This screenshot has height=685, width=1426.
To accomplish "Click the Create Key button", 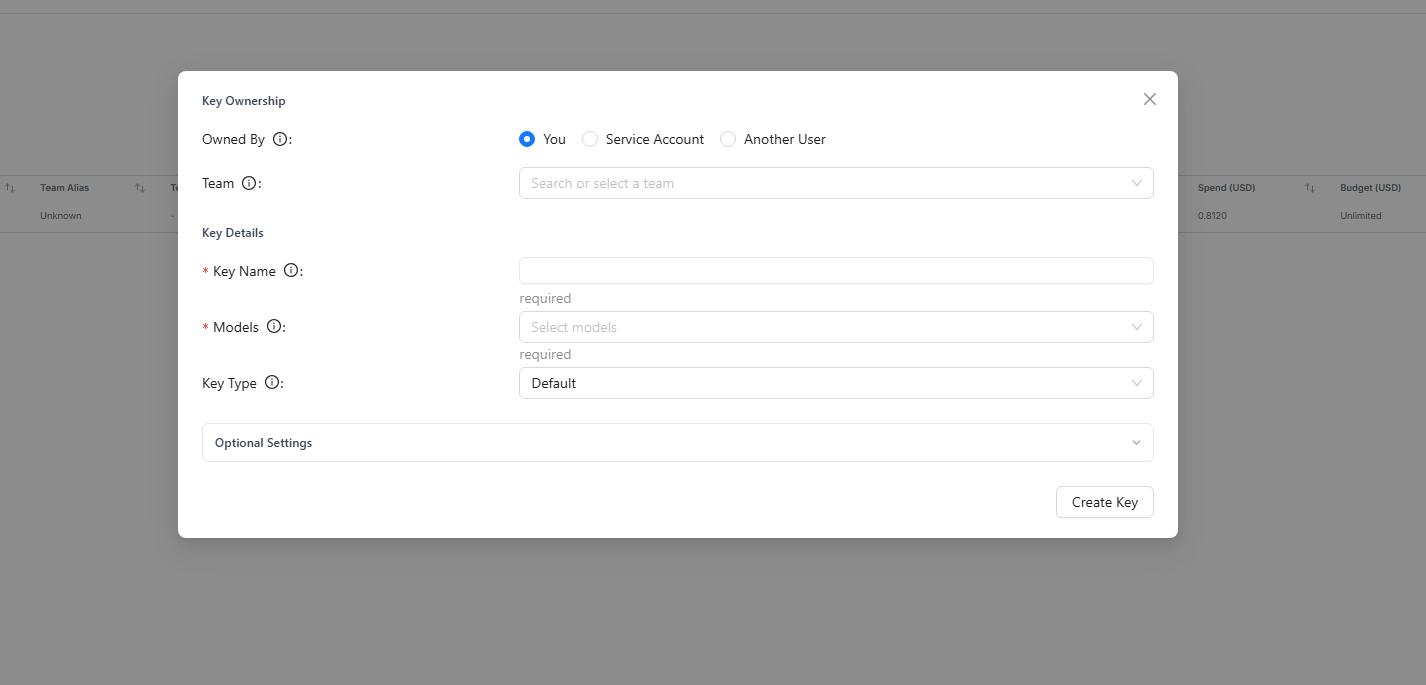I will click(1104, 502).
